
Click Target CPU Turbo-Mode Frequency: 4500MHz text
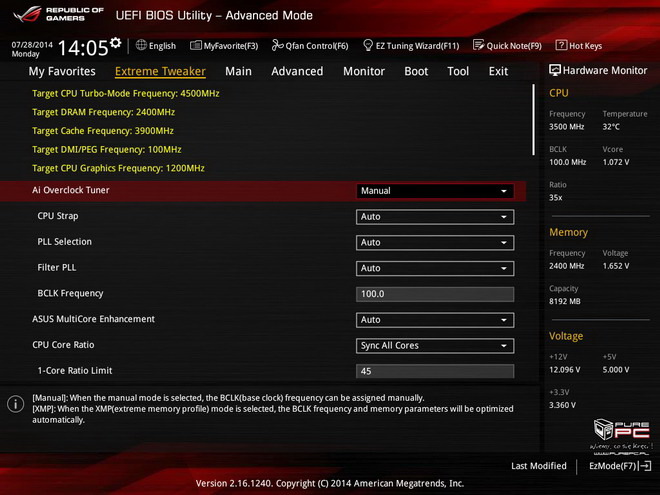point(126,93)
